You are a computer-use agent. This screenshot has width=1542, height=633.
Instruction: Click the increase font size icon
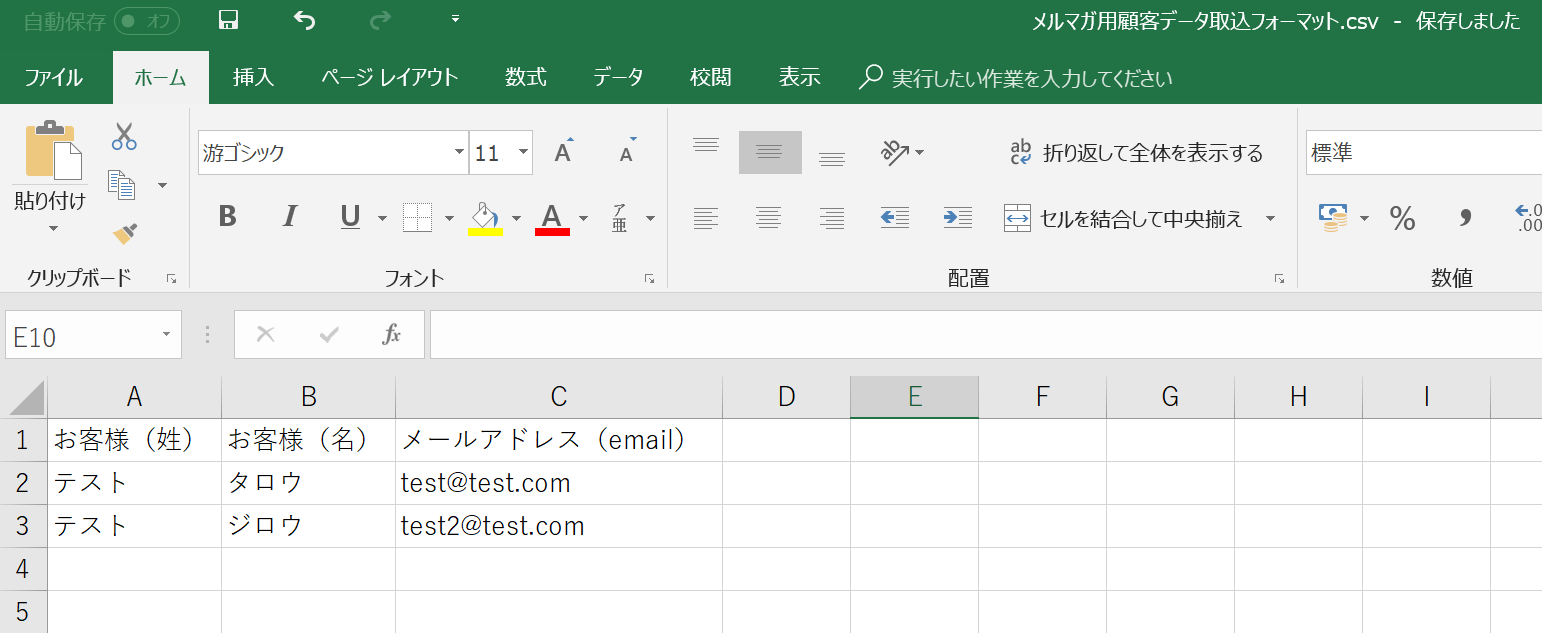[x=564, y=152]
